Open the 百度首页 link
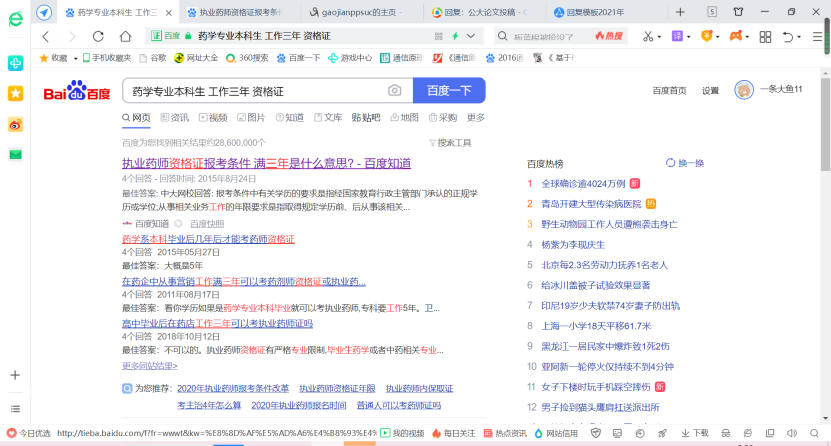The image size is (831, 446). (x=669, y=91)
